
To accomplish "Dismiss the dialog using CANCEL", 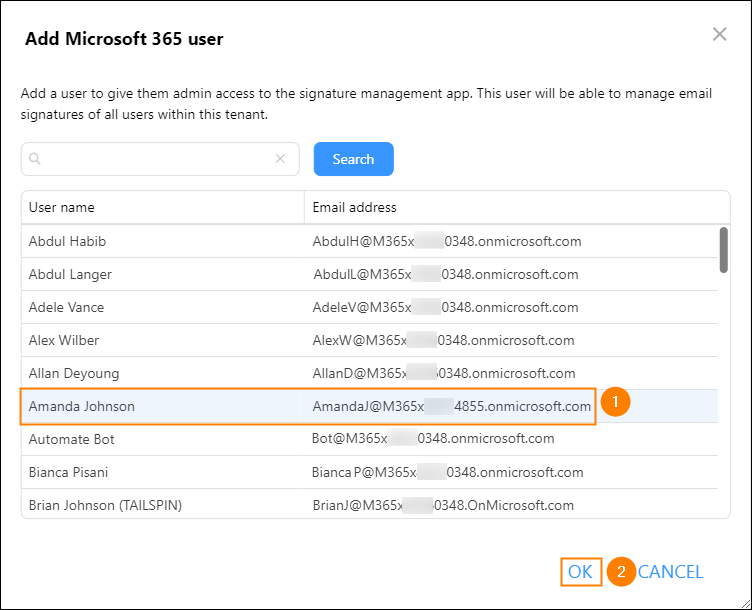I will [670, 572].
